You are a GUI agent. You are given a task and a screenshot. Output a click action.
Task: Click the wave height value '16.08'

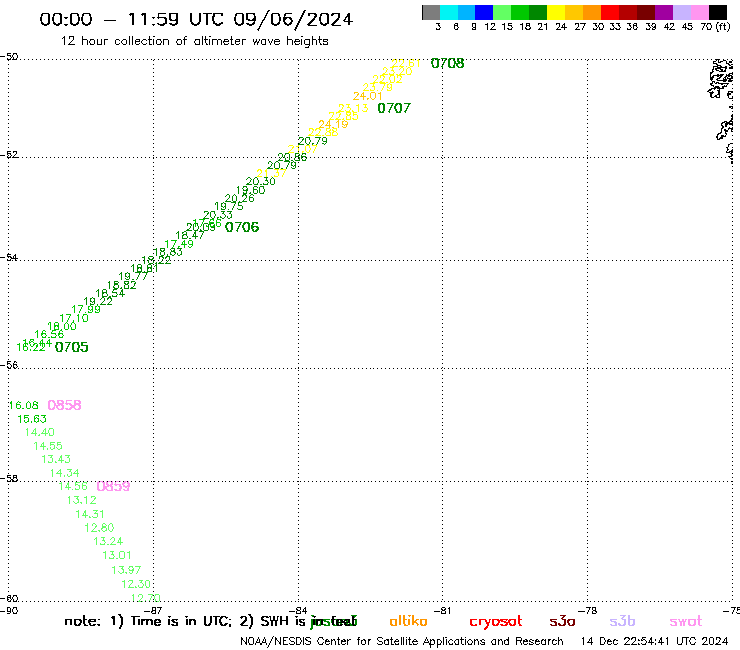pos(24,405)
